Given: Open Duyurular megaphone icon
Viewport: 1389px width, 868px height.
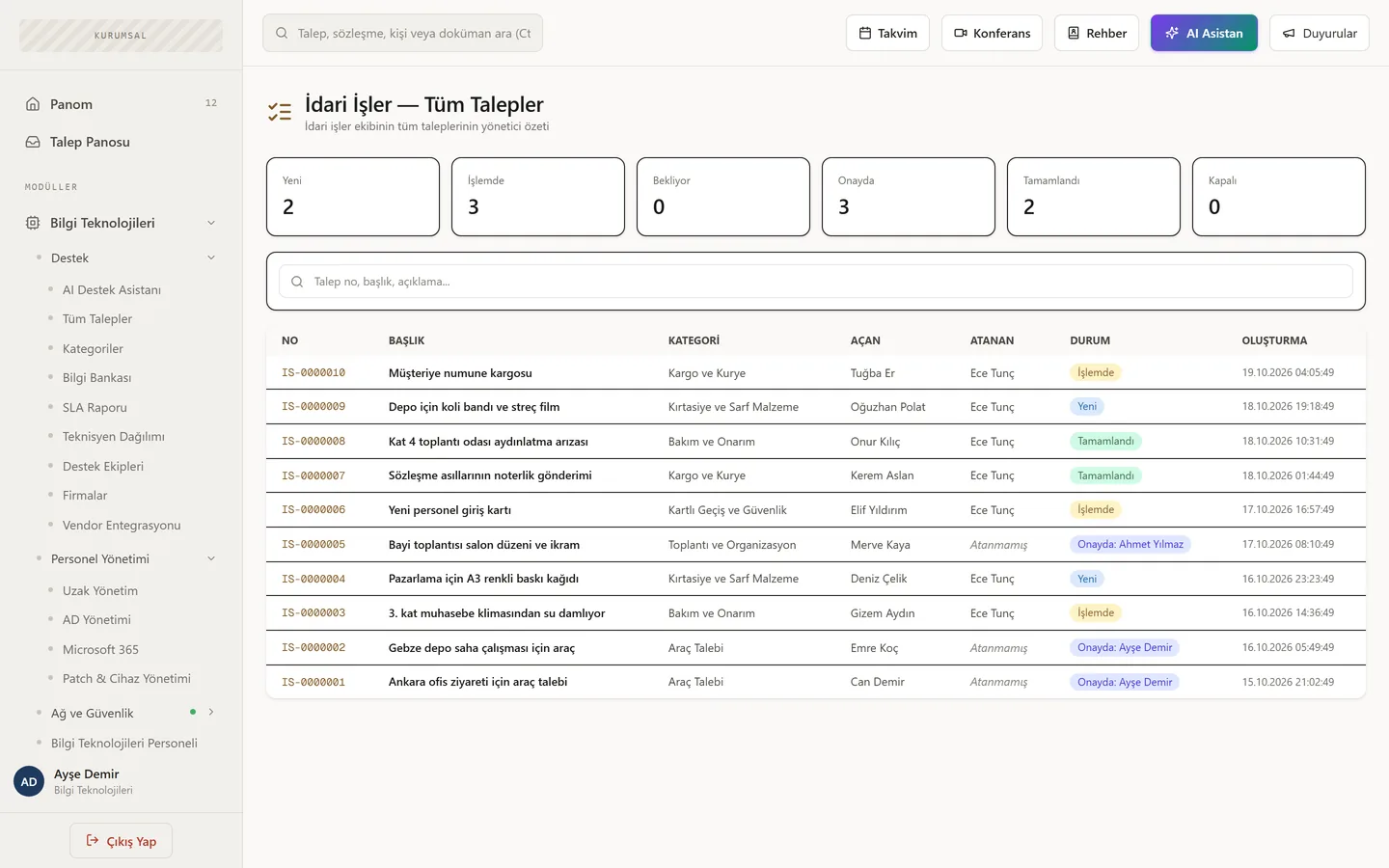Looking at the screenshot, I should 1289,33.
